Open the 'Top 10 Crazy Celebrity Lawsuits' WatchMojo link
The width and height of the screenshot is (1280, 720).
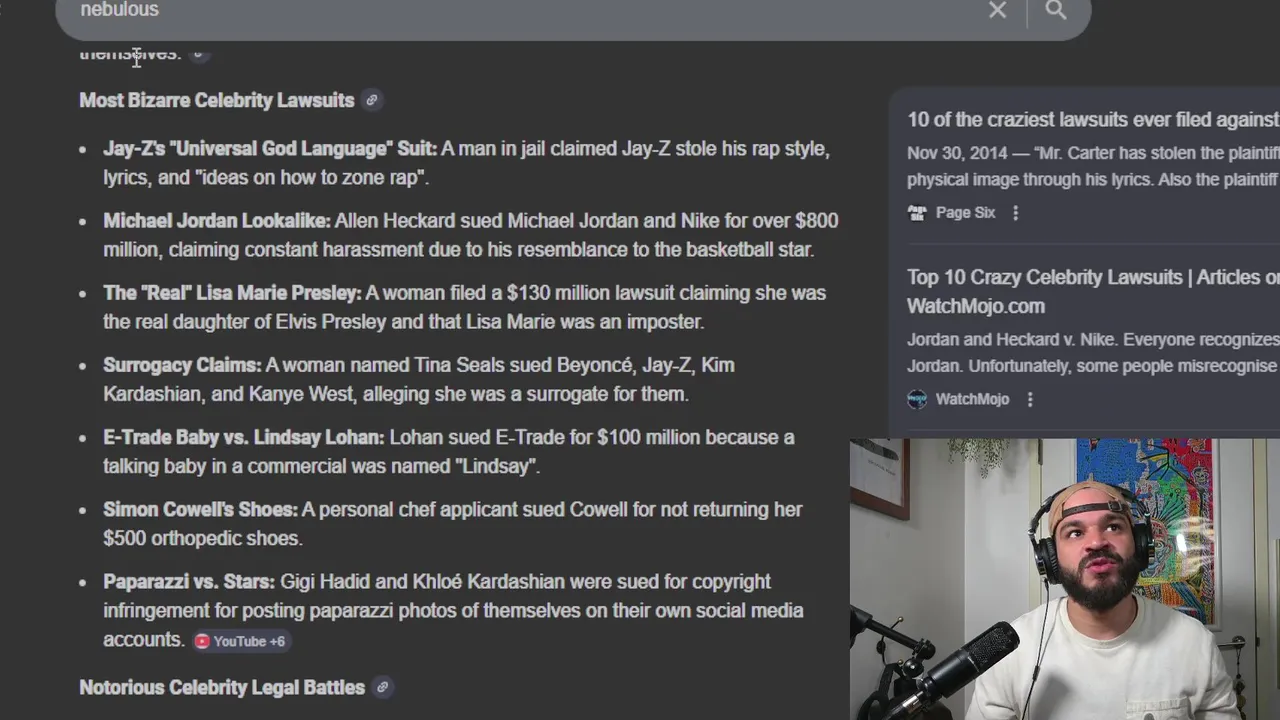(1093, 291)
